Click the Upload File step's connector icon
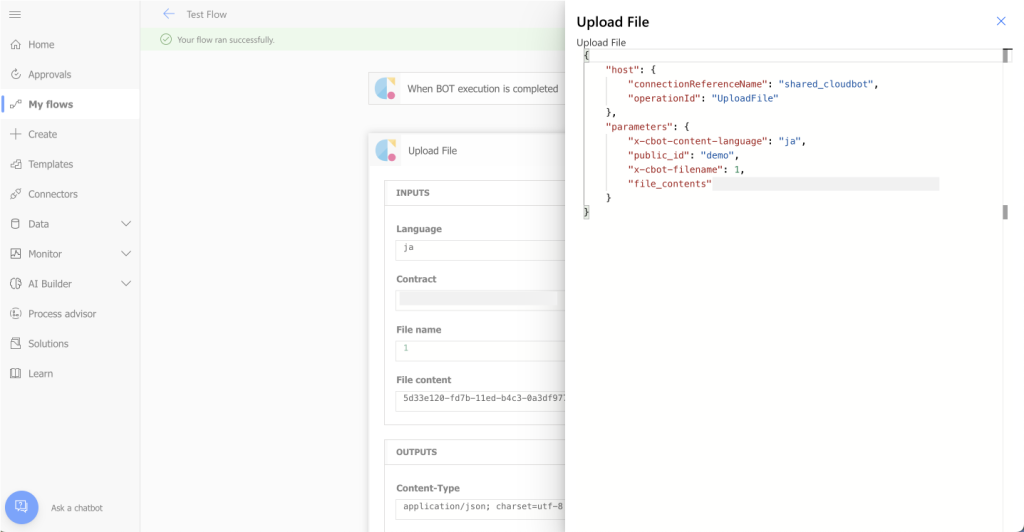The height and width of the screenshot is (532, 1024). (x=386, y=151)
